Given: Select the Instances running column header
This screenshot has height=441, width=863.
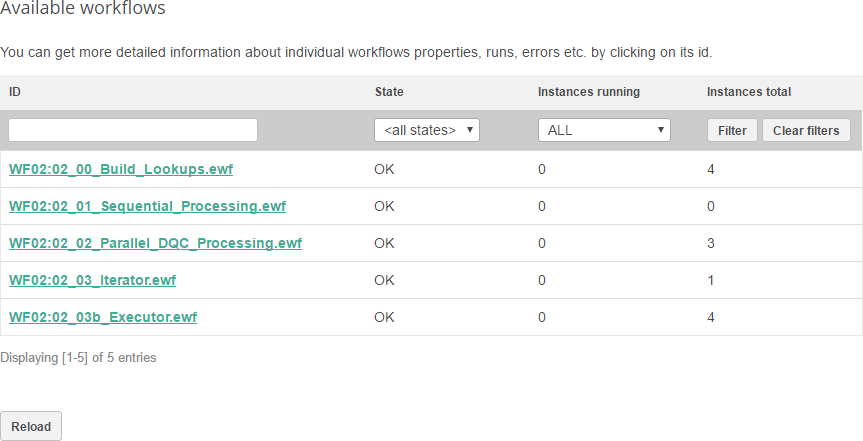Looking at the screenshot, I should (x=588, y=92).
